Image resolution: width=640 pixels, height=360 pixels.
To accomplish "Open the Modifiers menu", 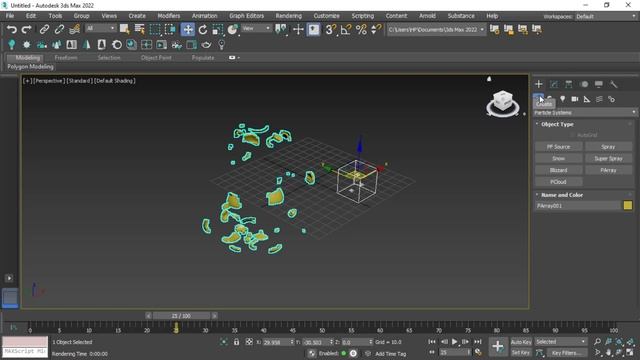I will (169, 16).
